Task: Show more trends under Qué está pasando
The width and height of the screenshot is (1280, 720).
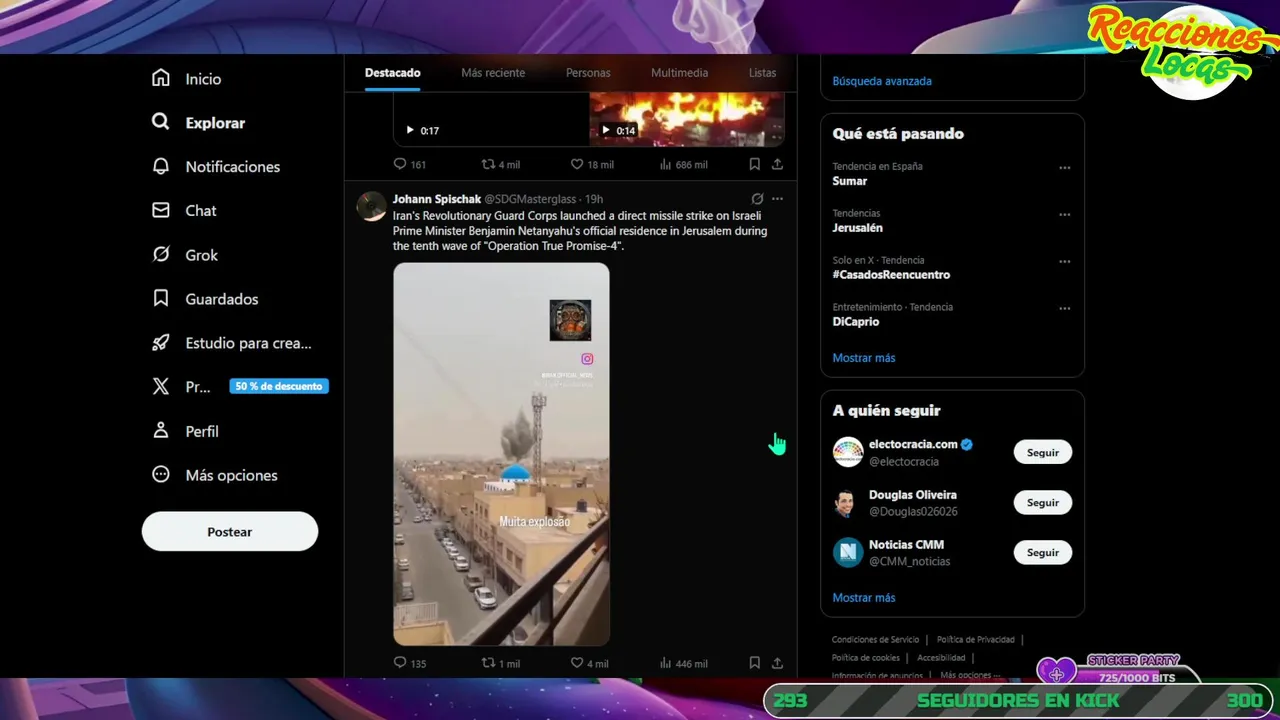Action: pos(864,358)
